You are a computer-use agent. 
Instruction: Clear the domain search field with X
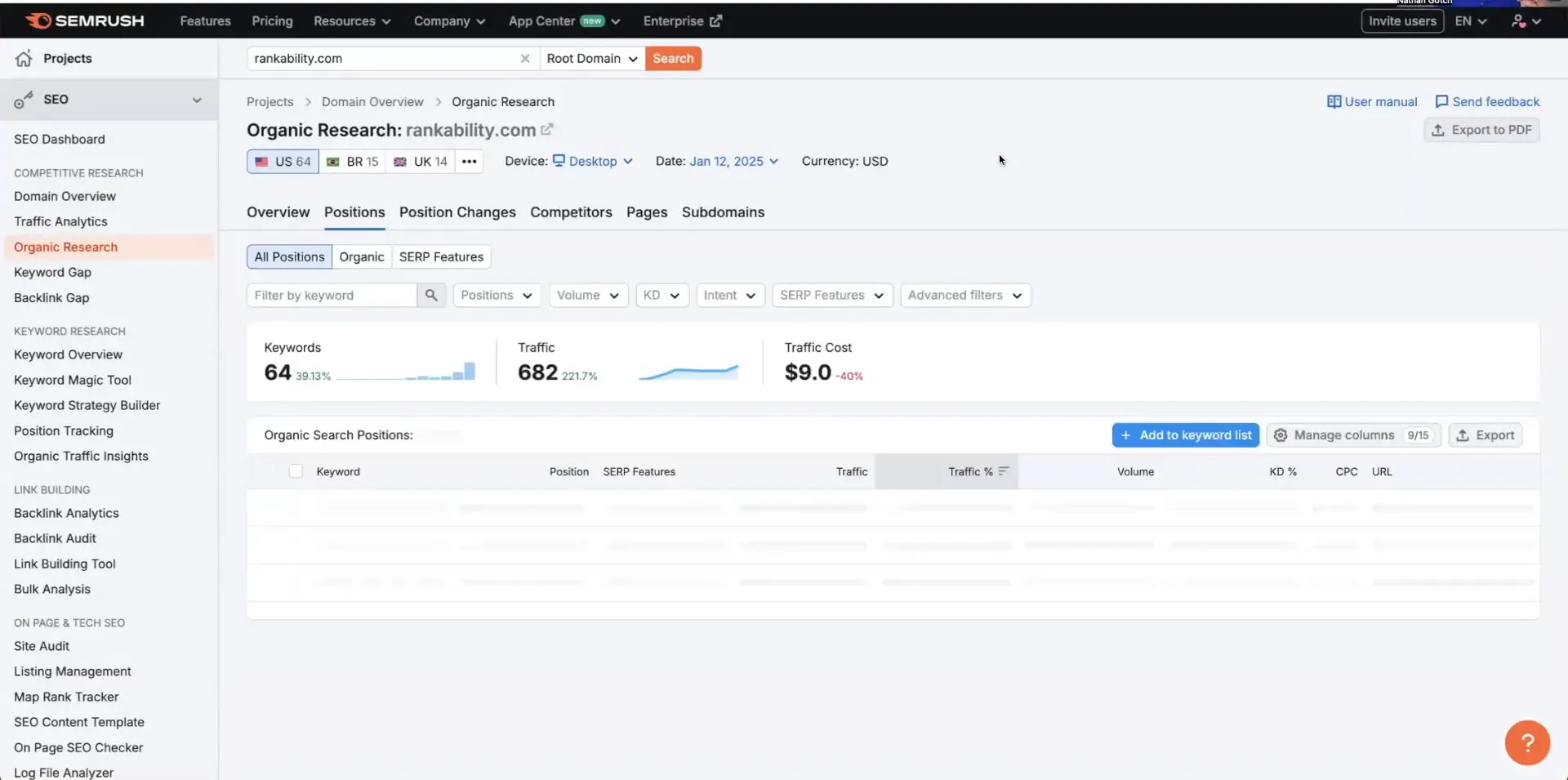tap(525, 58)
